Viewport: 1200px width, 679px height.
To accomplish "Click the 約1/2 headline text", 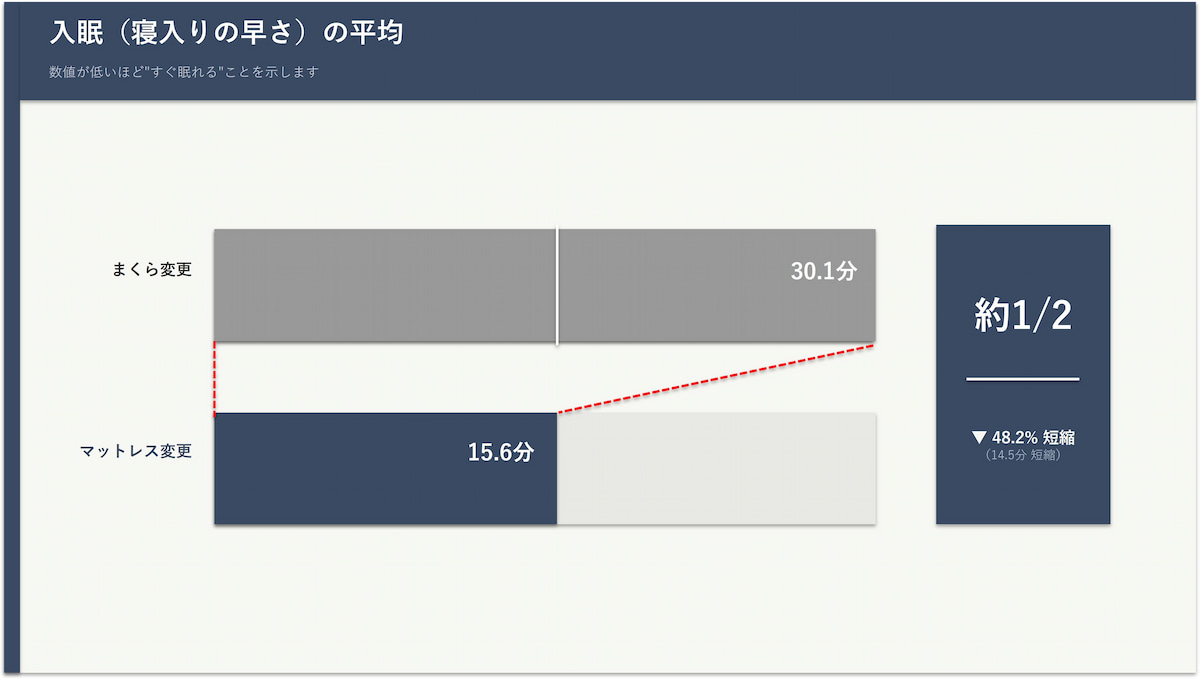I will click(x=1023, y=316).
